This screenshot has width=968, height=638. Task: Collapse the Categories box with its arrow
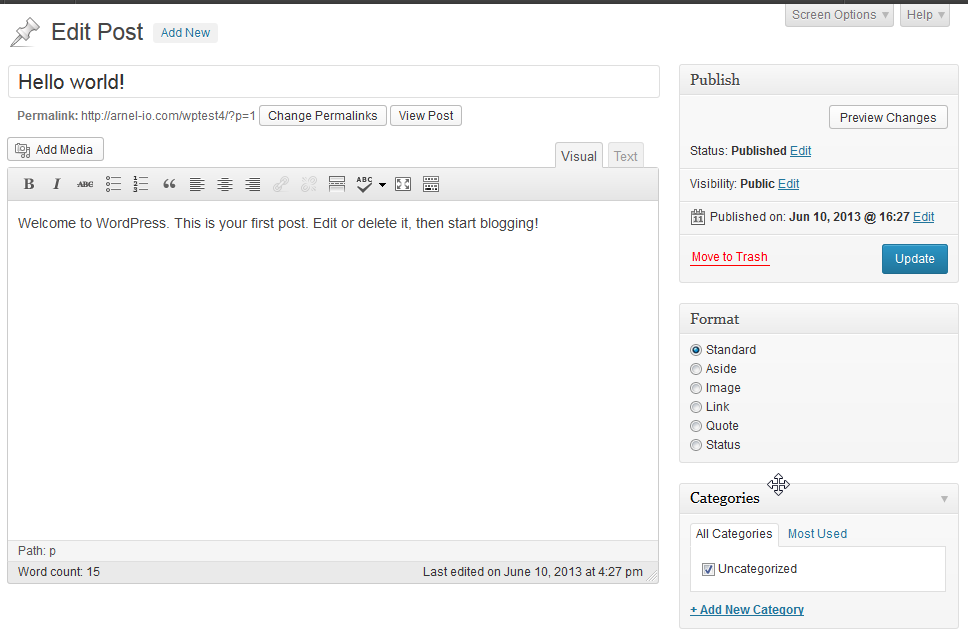click(945, 498)
